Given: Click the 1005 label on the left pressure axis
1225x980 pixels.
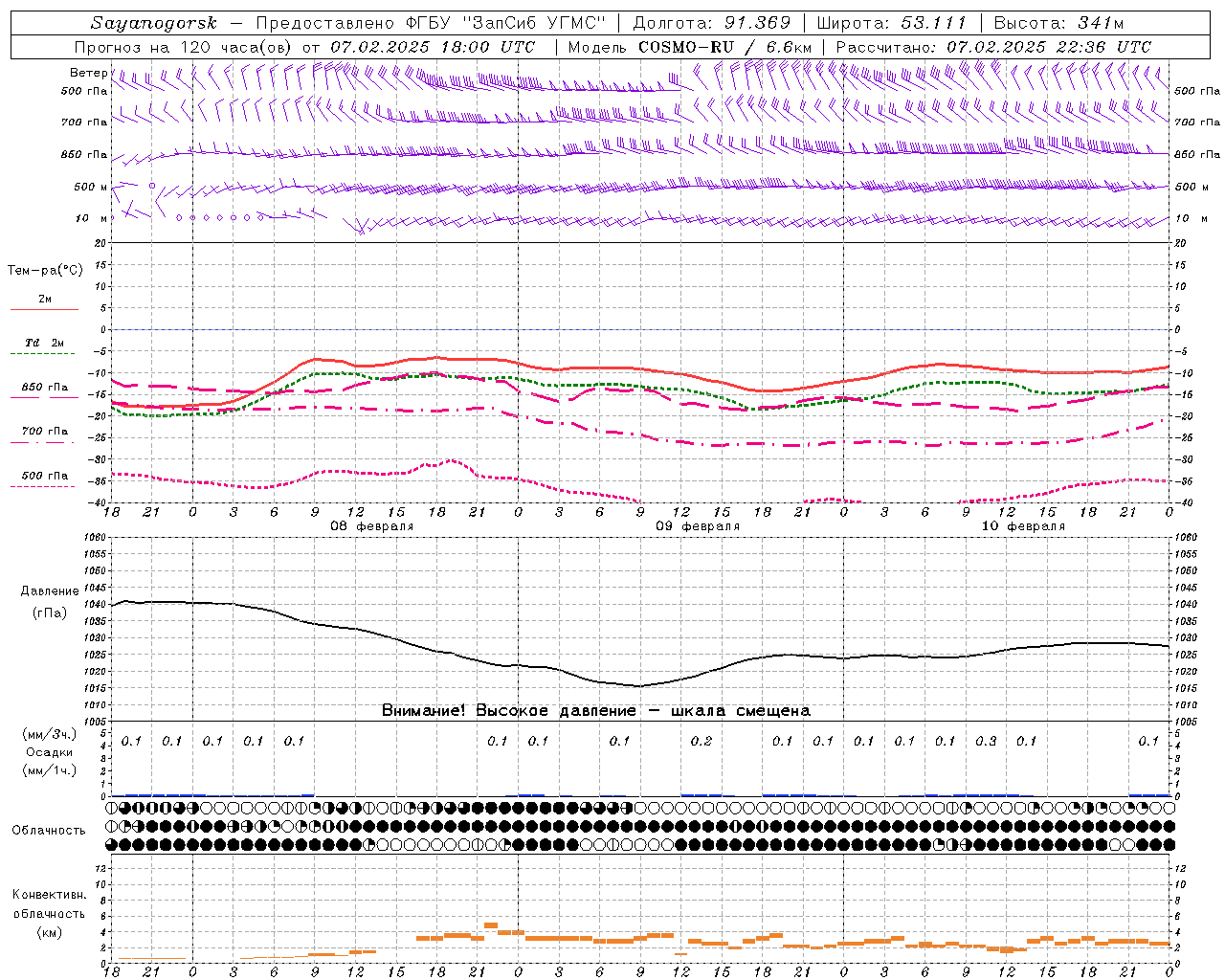Looking at the screenshot, I should (95, 722).
